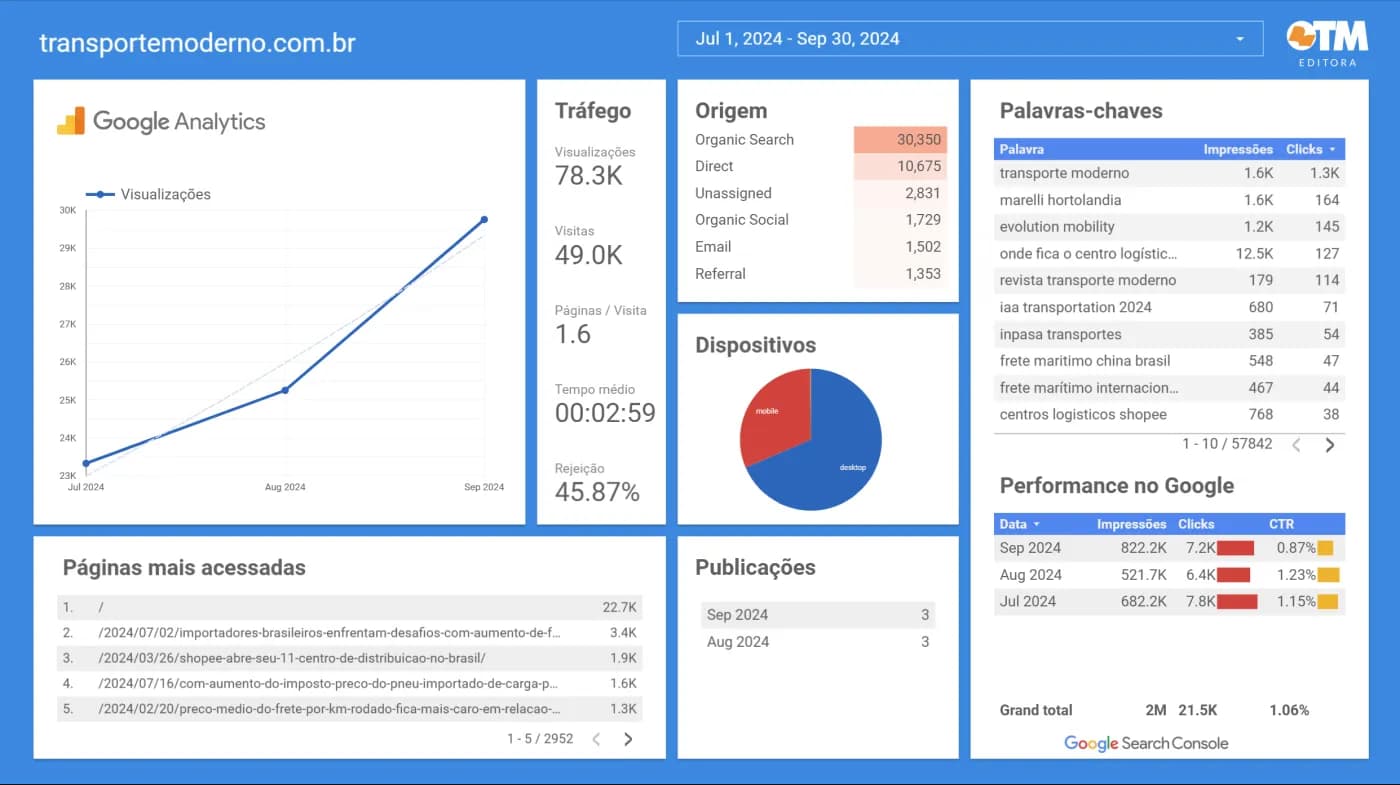The image size is (1400, 785).
Task: Select the Organic Search origin row
Action: pos(744,140)
